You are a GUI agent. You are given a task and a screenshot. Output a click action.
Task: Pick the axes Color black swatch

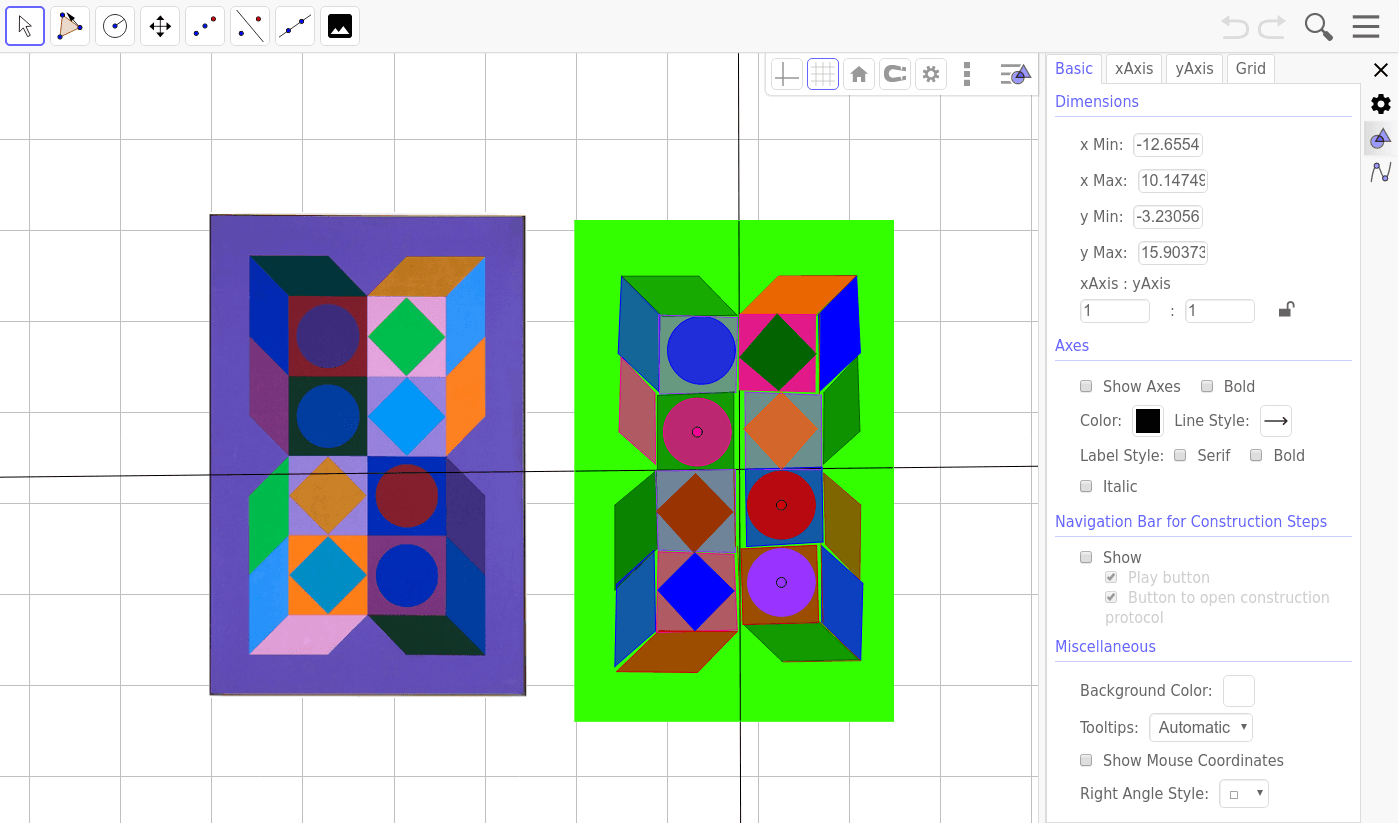click(x=1148, y=421)
